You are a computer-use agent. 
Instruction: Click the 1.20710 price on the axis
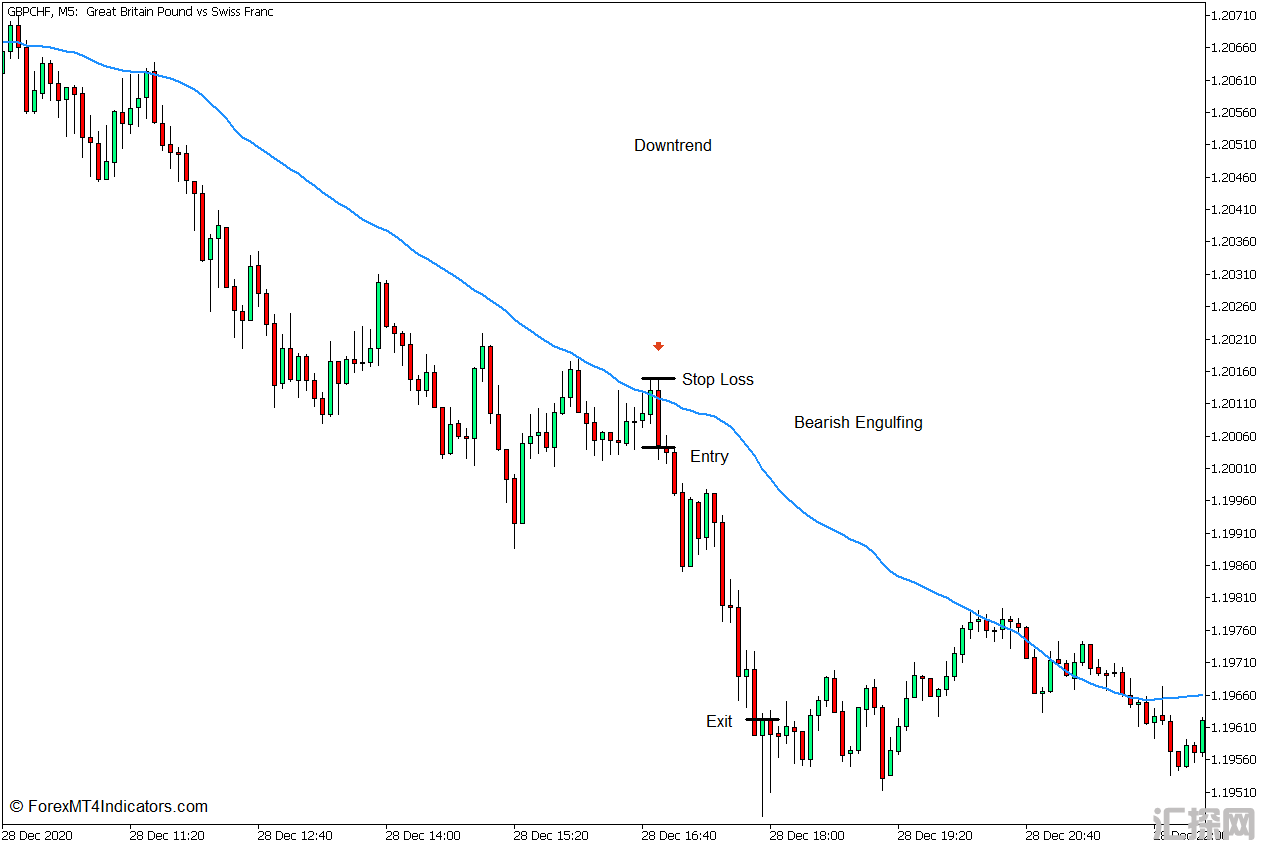(x=1233, y=15)
